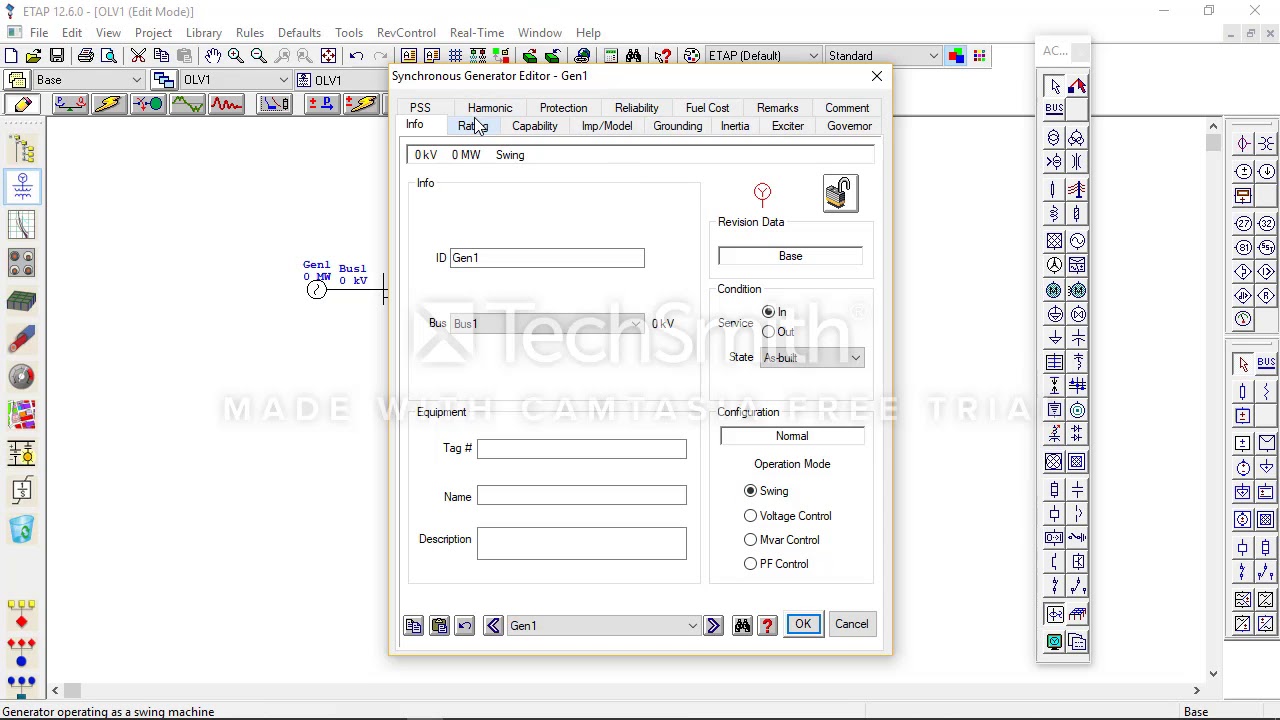
Task: Click the Name input field
Action: click(x=582, y=497)
